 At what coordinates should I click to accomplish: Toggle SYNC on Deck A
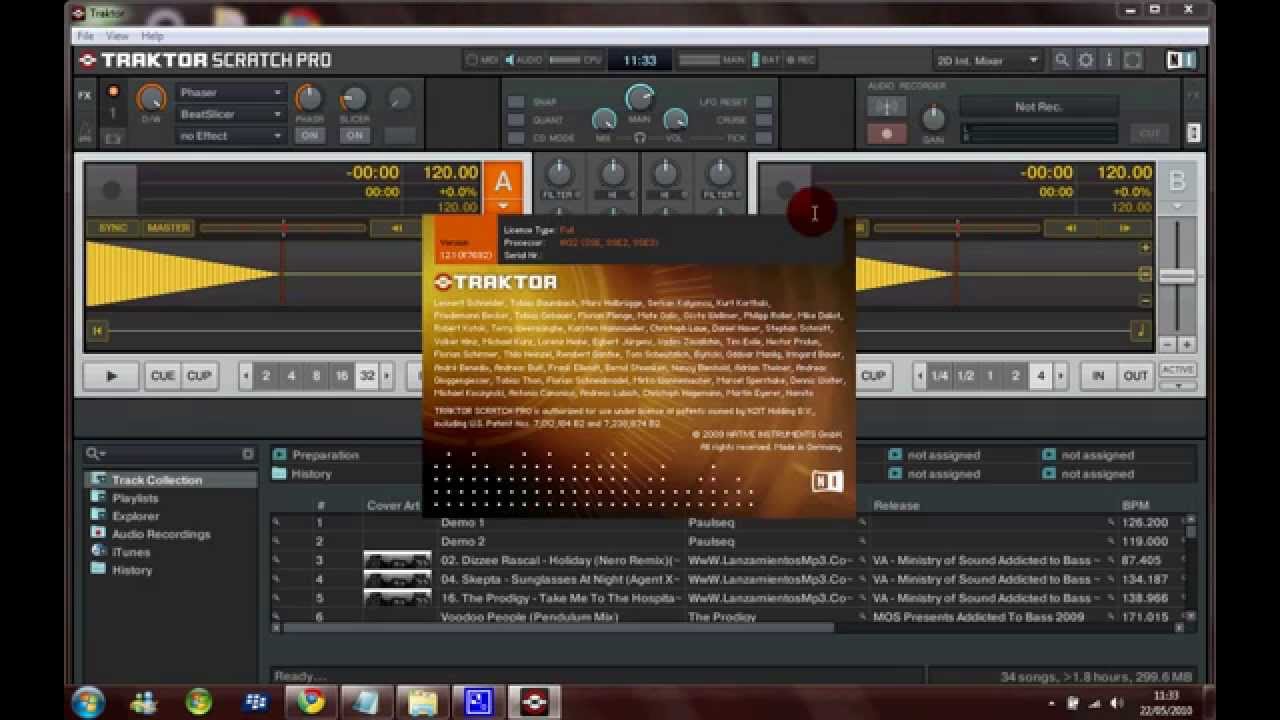(x=113, y=228)
